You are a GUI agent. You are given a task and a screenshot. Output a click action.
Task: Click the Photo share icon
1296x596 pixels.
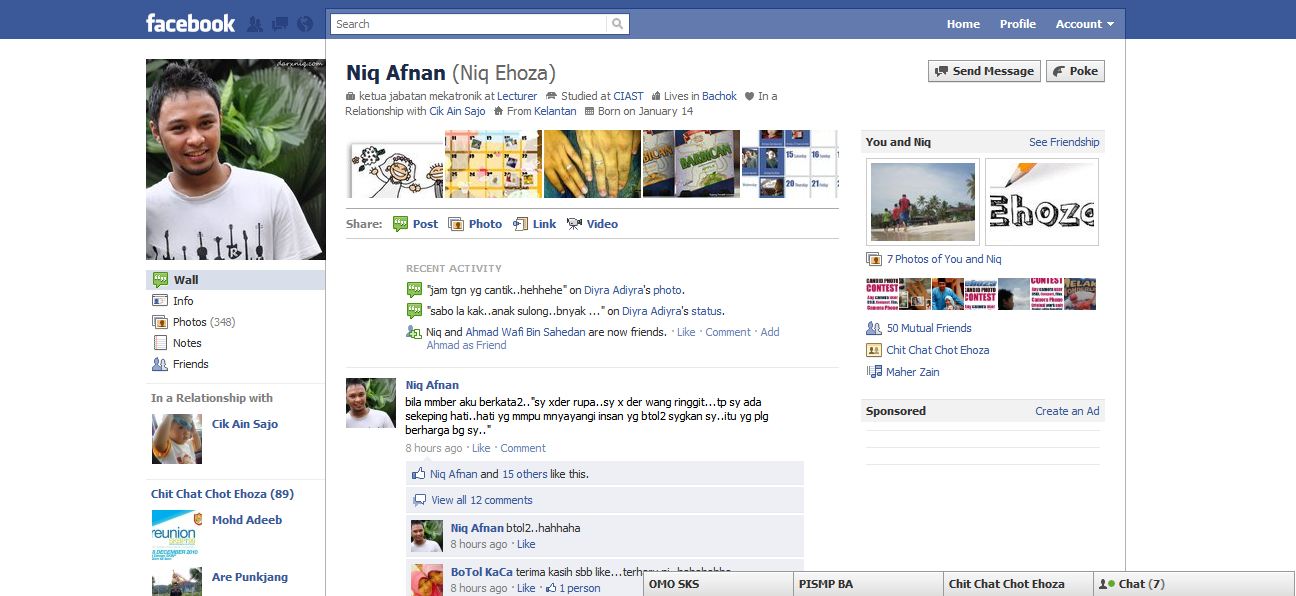tap(456, 224)
